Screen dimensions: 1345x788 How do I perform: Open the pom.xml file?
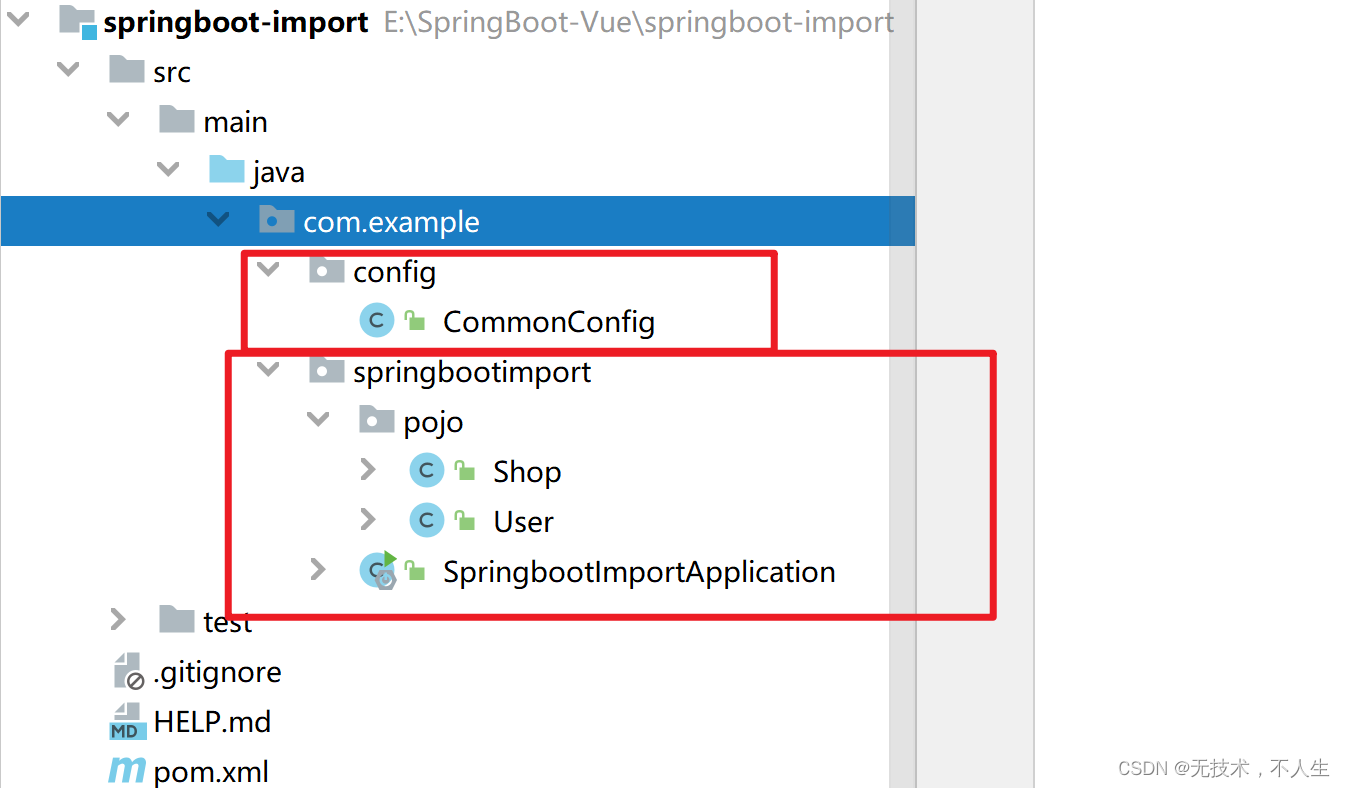(211, 772)
